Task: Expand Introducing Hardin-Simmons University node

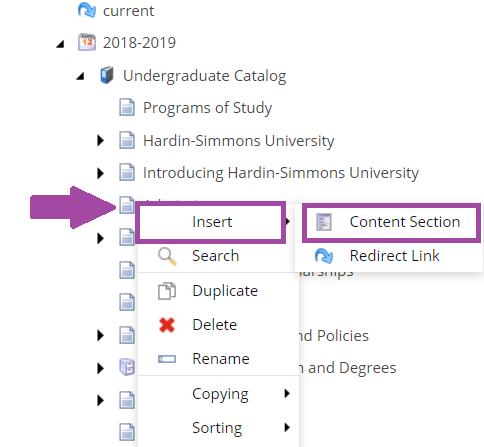Action: click(100, 173)
